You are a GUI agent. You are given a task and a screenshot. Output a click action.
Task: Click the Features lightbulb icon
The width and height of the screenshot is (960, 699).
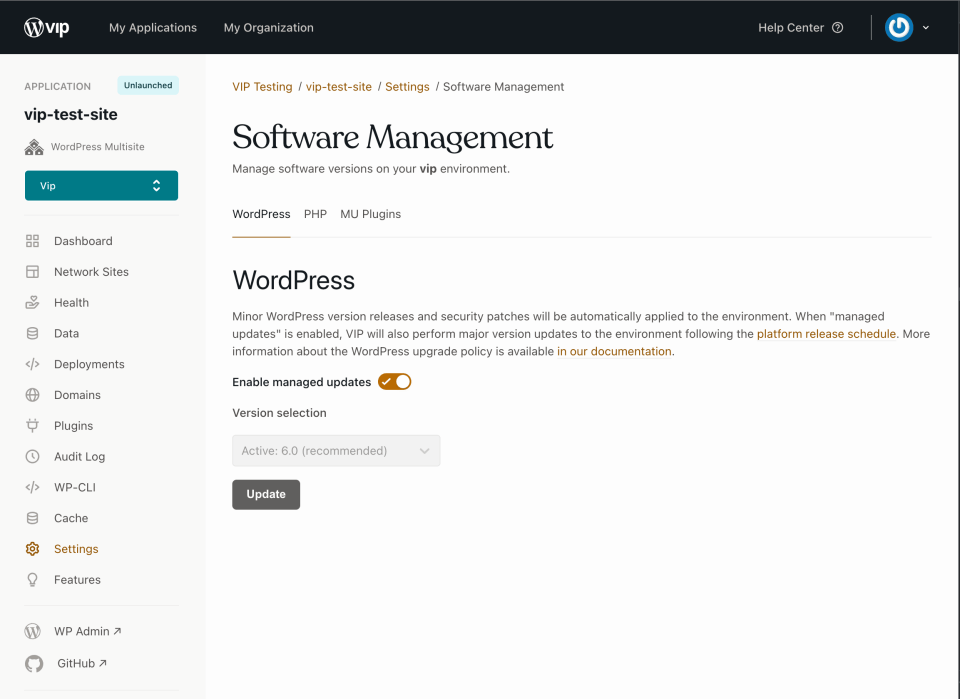32,580
